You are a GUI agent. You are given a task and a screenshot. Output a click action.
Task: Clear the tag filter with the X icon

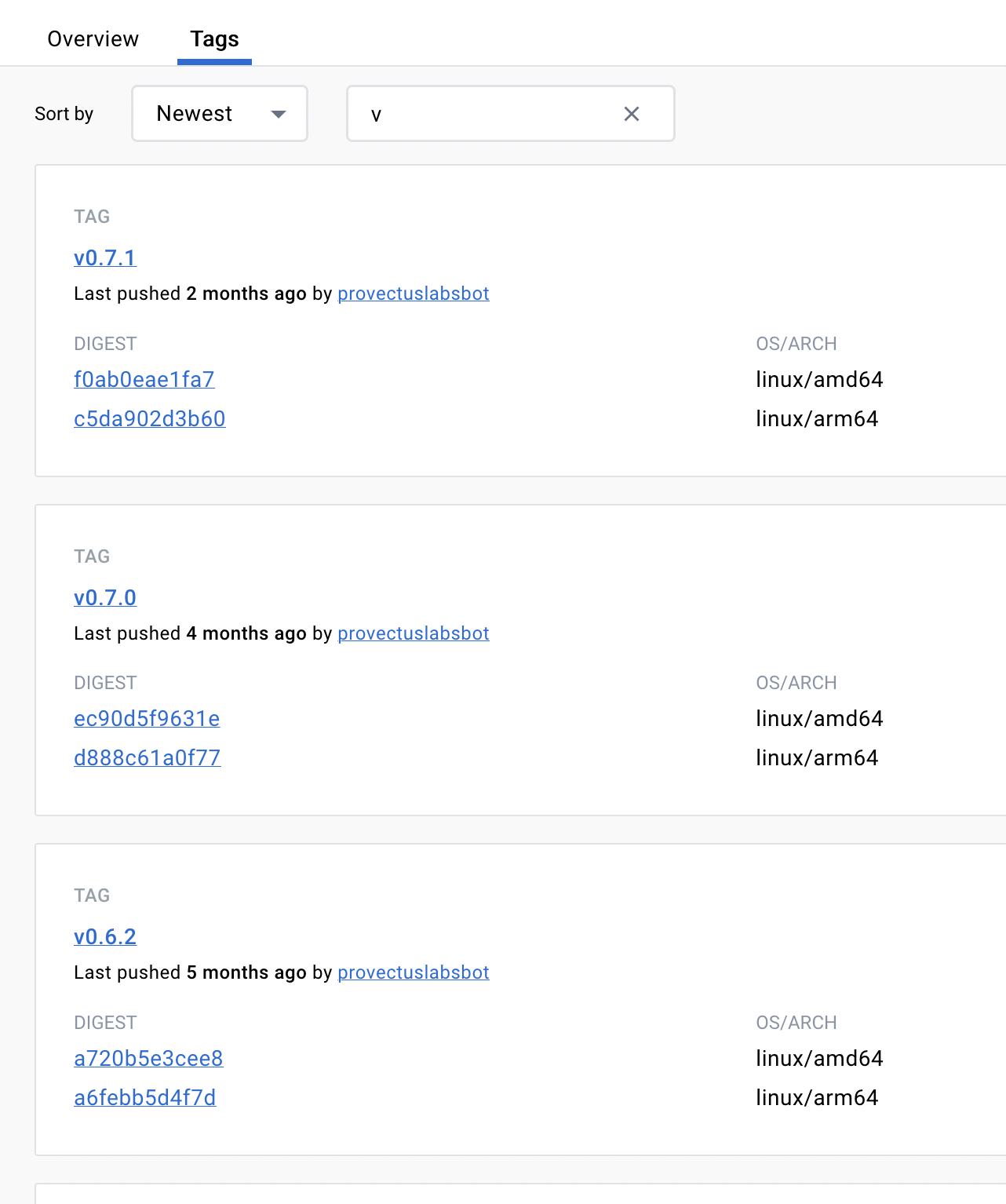[x=631, y=114]
